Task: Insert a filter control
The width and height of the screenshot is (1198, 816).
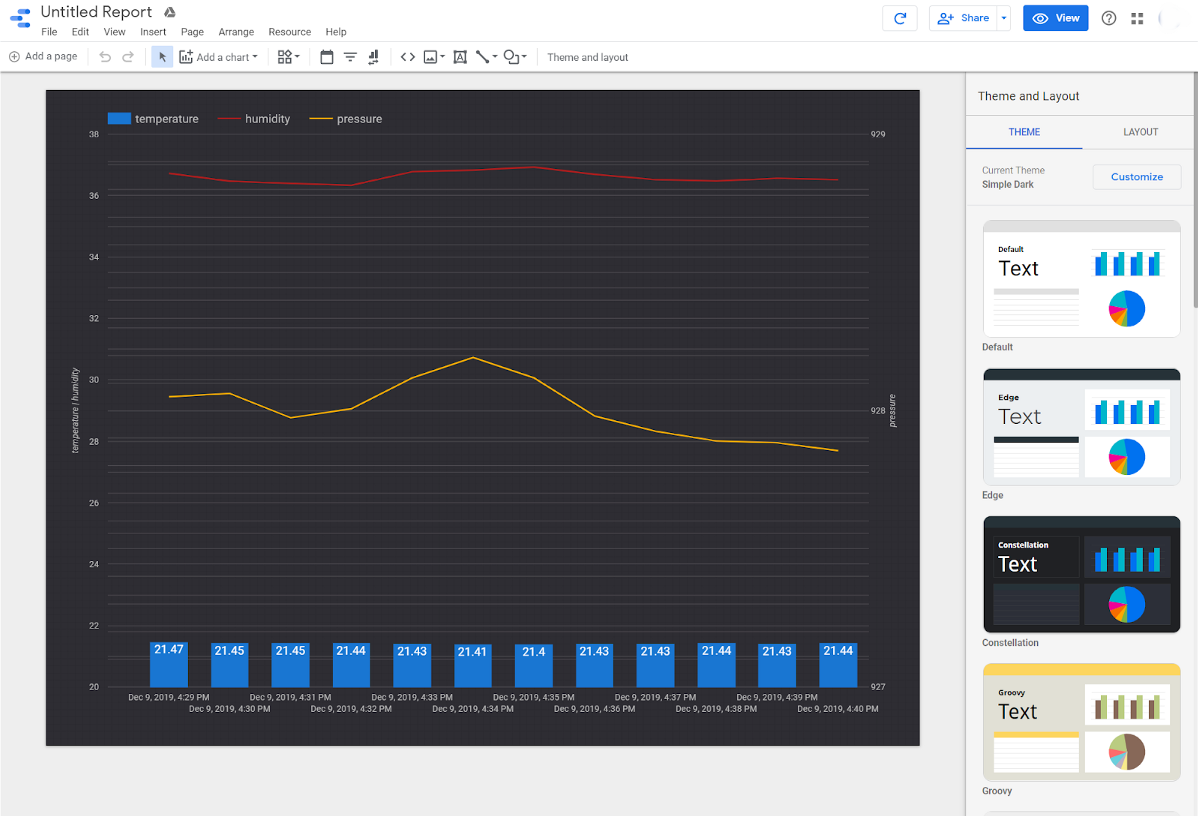Action: click(349, 57)
